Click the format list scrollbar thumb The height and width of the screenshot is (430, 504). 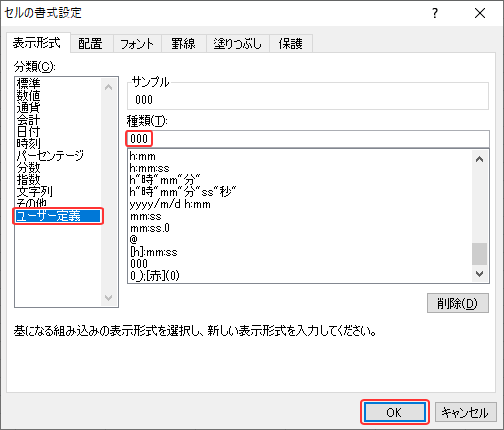480,254
